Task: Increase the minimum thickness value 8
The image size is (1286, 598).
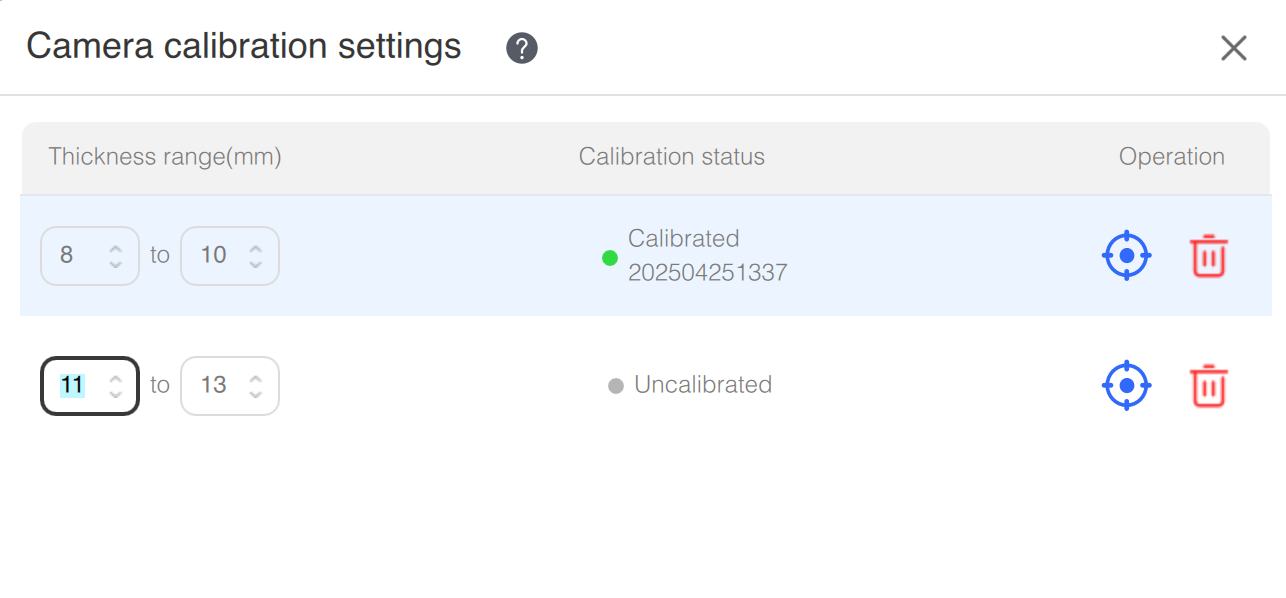Action: 115,248
